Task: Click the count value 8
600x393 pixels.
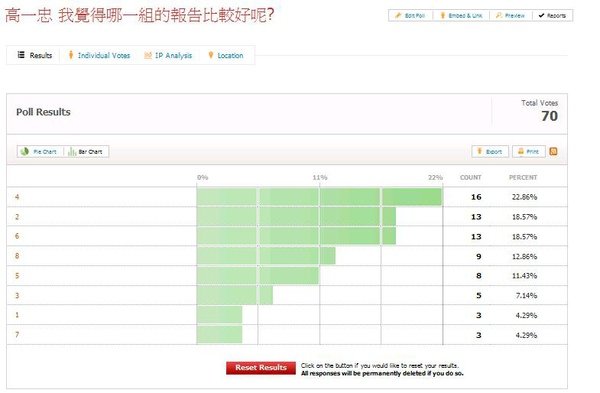Action: pos(479,276)
